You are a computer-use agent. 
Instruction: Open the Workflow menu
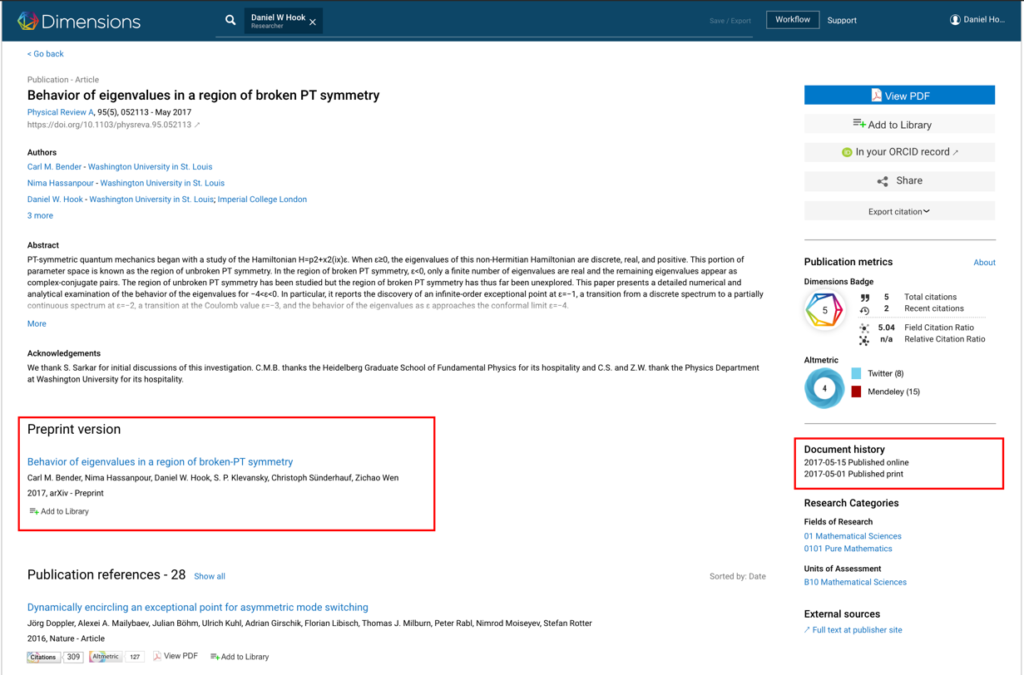(792, 20)
